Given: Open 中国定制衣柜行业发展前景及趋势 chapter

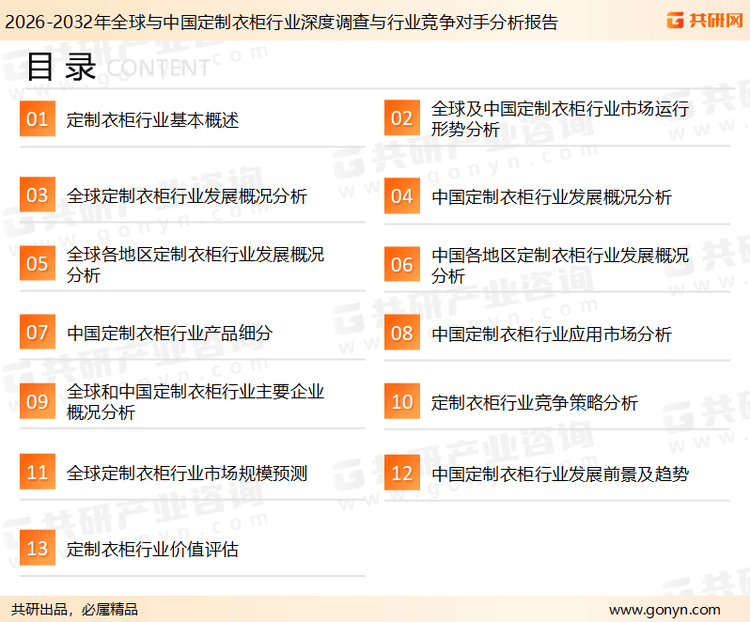Looking at the screenshot, I should 559,473.
